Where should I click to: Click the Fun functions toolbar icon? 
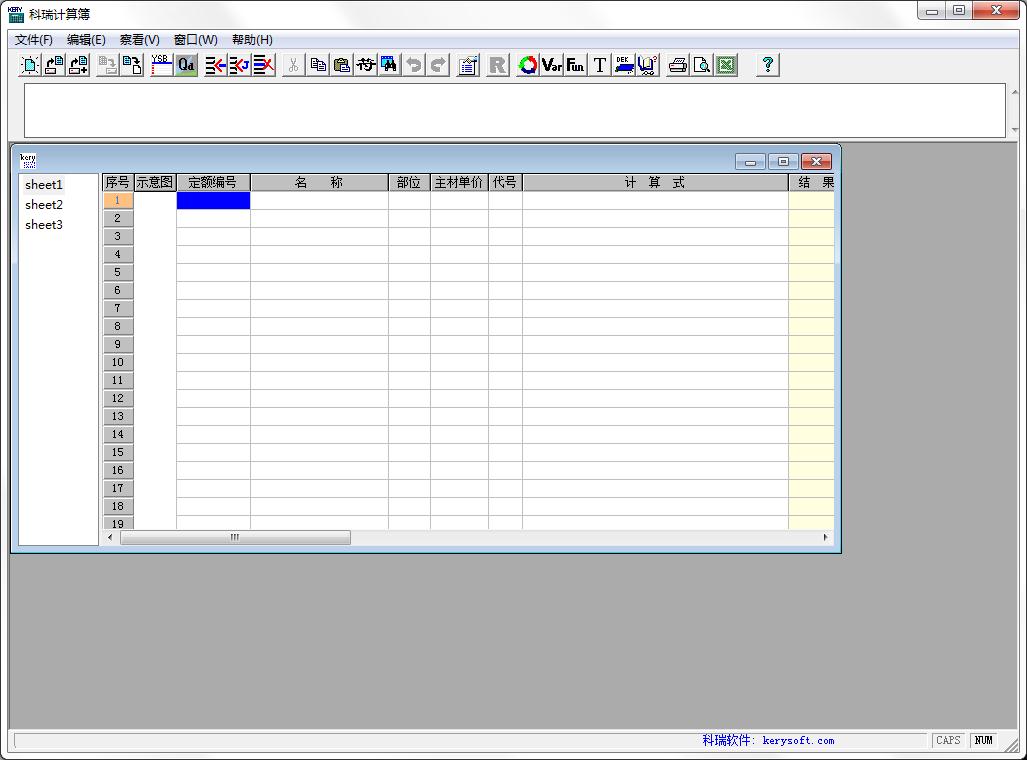pyautogui.click(x=575, y=65)
